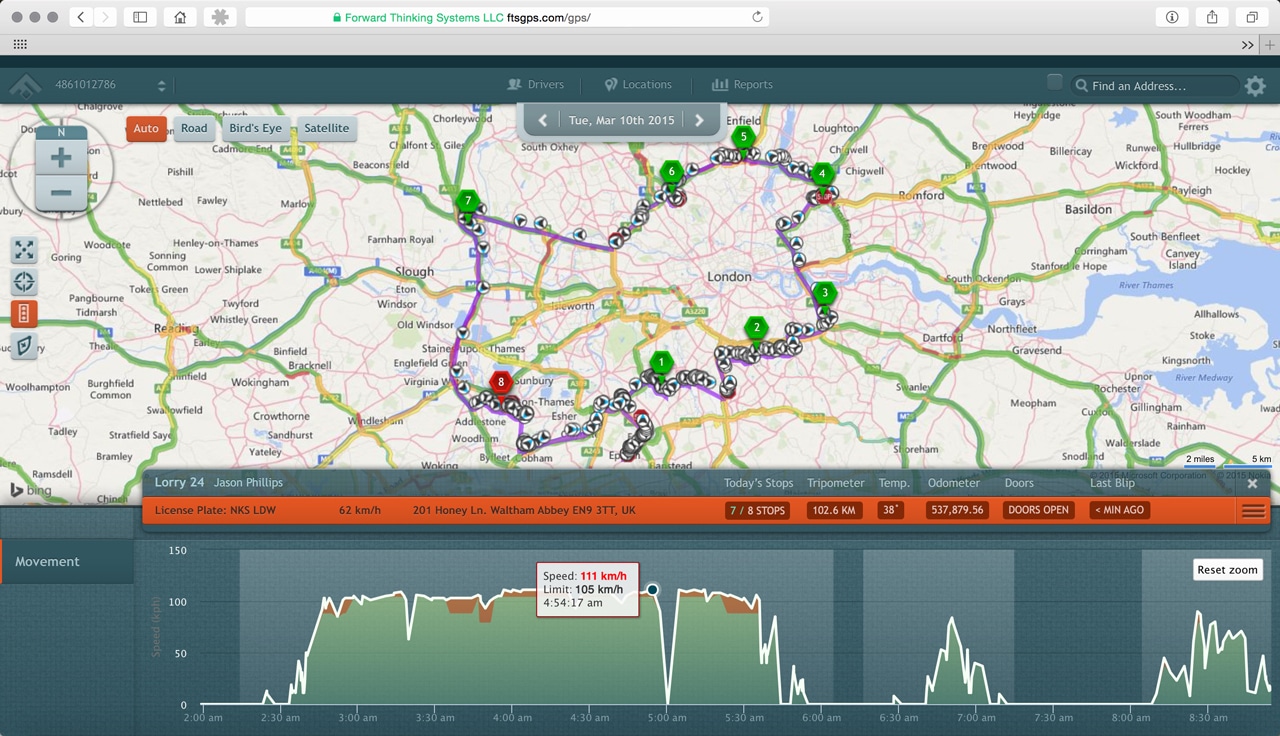The image size is (1280, 736).
Task: Toggle the orange traffic light overlay
Action: (24, 314)
